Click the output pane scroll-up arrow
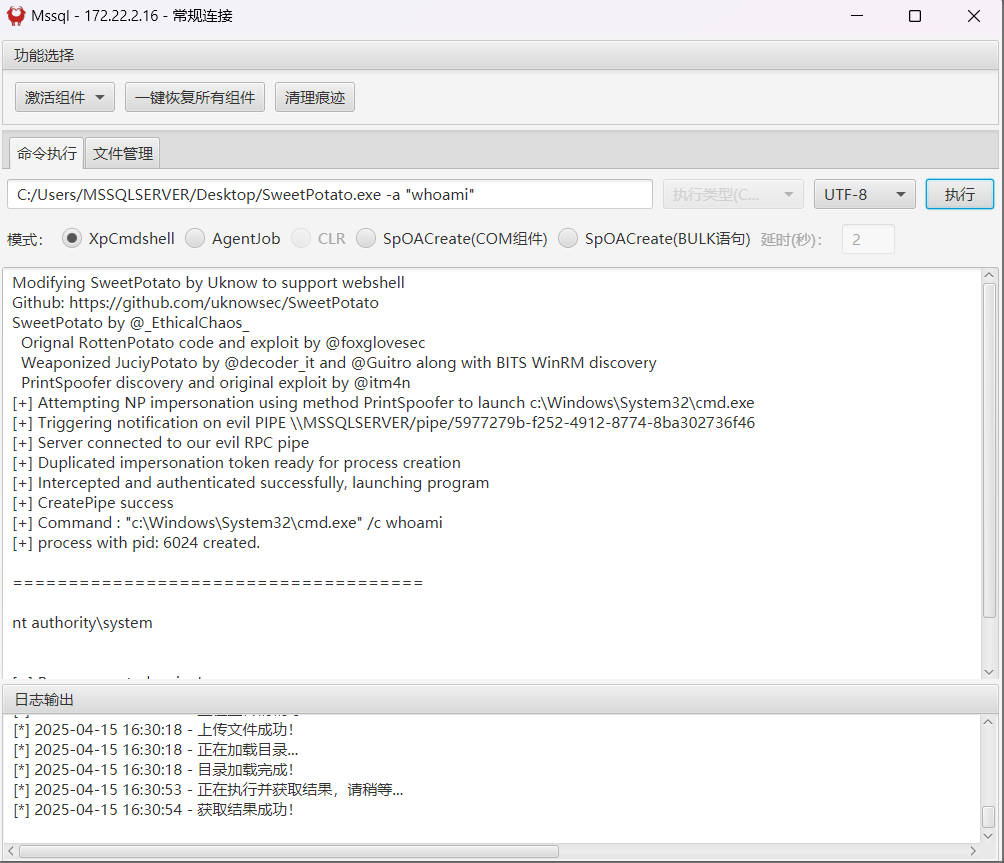This screenshot has height=863, width=1004. click(x=989, y=275)
